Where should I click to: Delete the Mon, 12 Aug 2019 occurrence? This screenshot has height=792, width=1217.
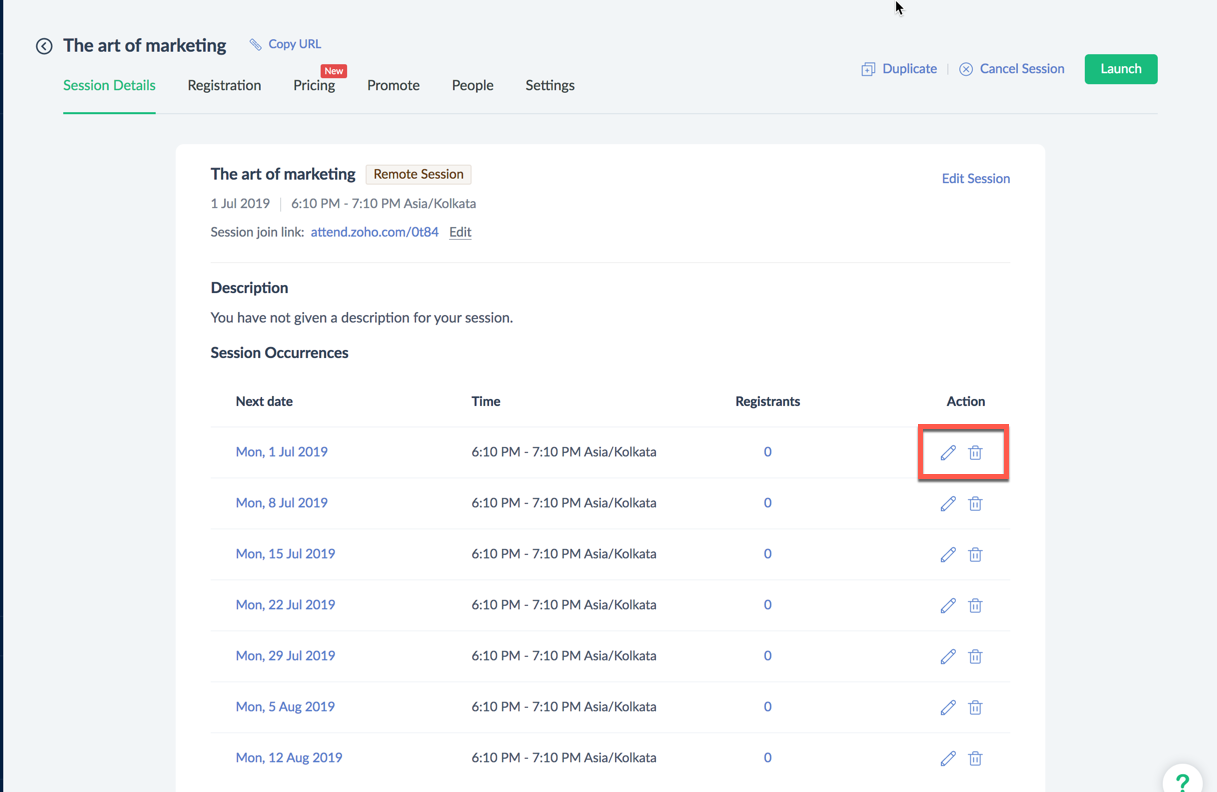(975, 758)
